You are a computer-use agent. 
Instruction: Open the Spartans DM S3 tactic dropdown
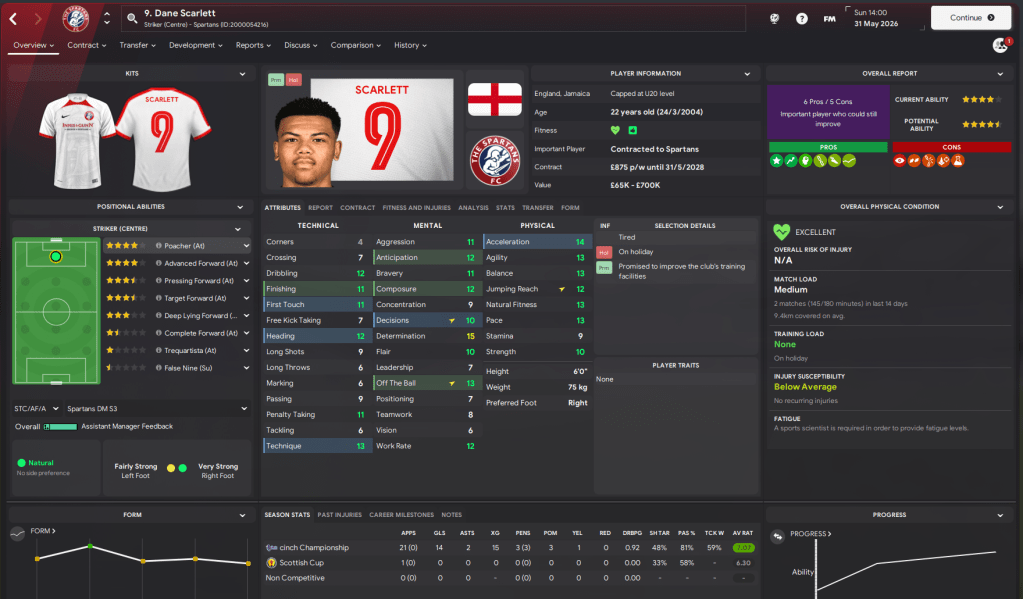pos(157,408)
